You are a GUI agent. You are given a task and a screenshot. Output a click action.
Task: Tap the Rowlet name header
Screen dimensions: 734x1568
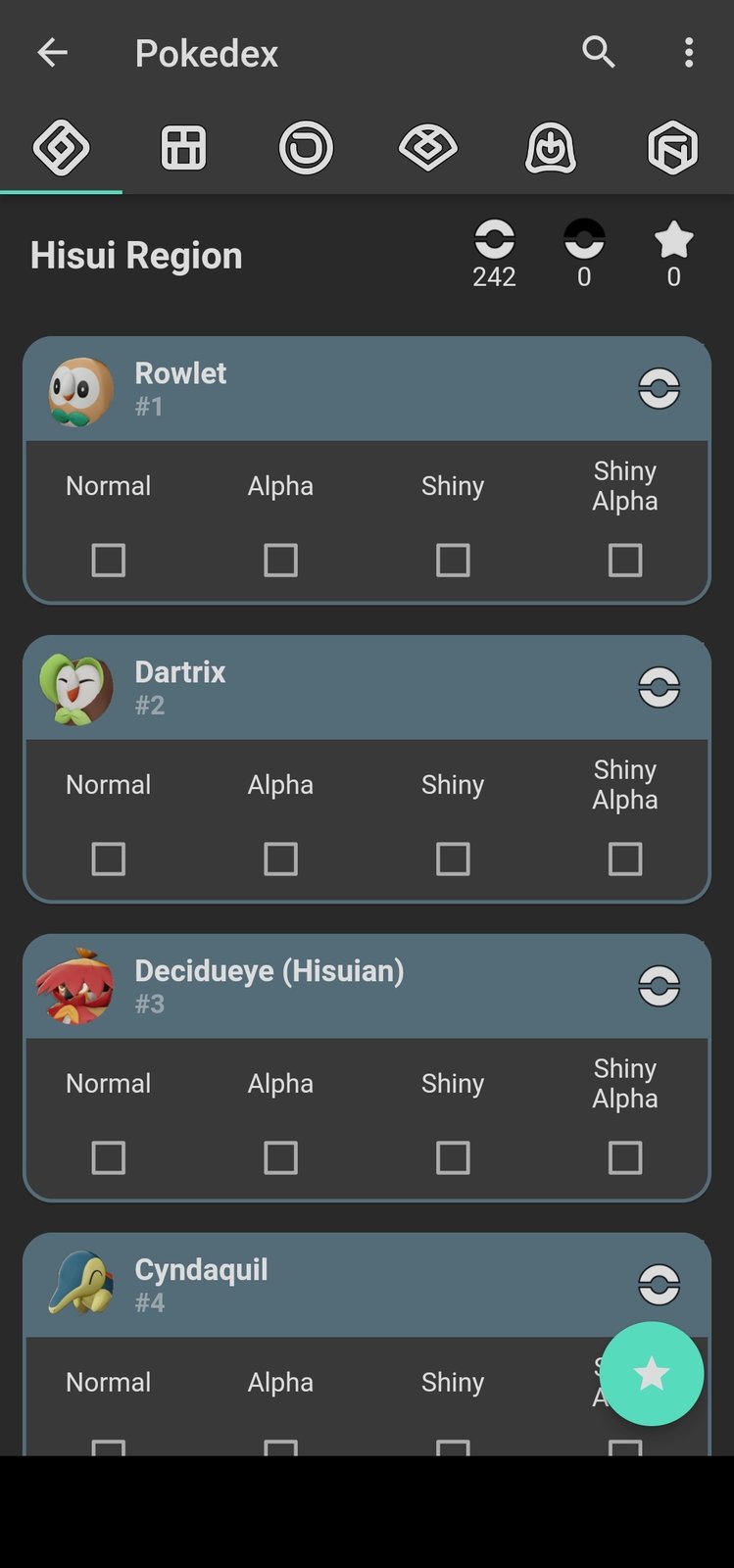tap(180, 373)
